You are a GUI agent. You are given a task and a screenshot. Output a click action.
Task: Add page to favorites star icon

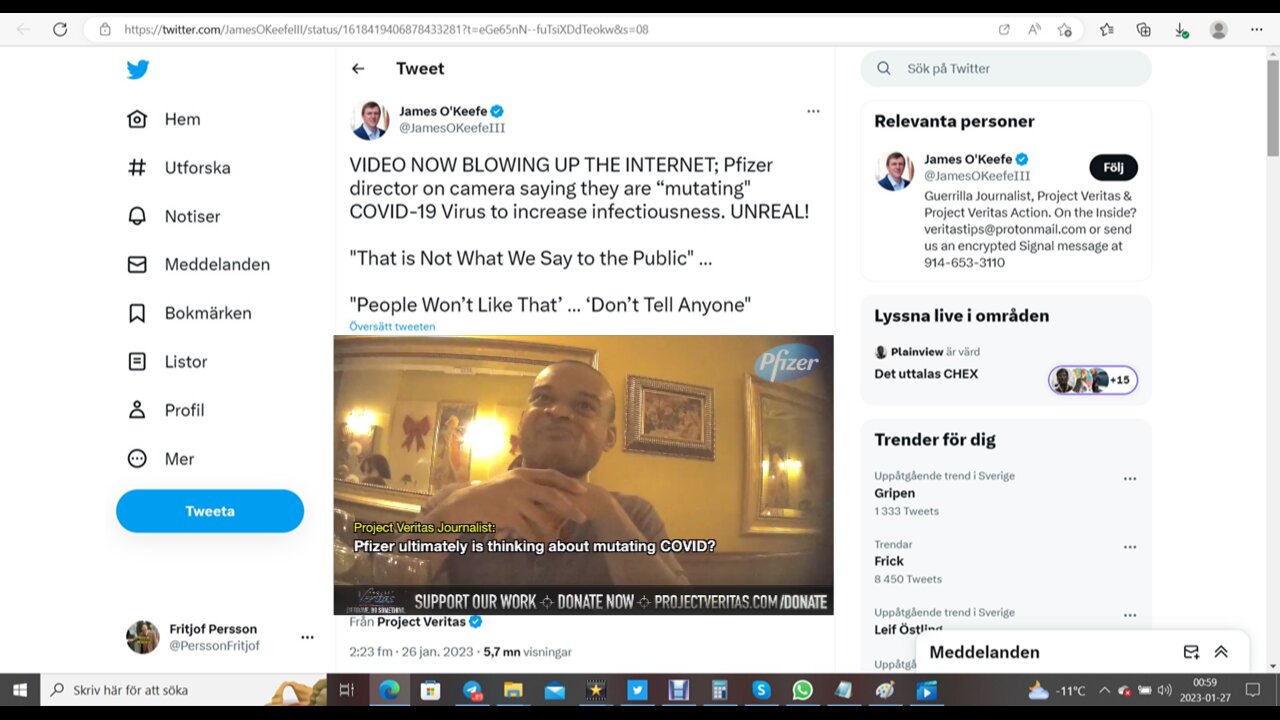point(1065,29)
